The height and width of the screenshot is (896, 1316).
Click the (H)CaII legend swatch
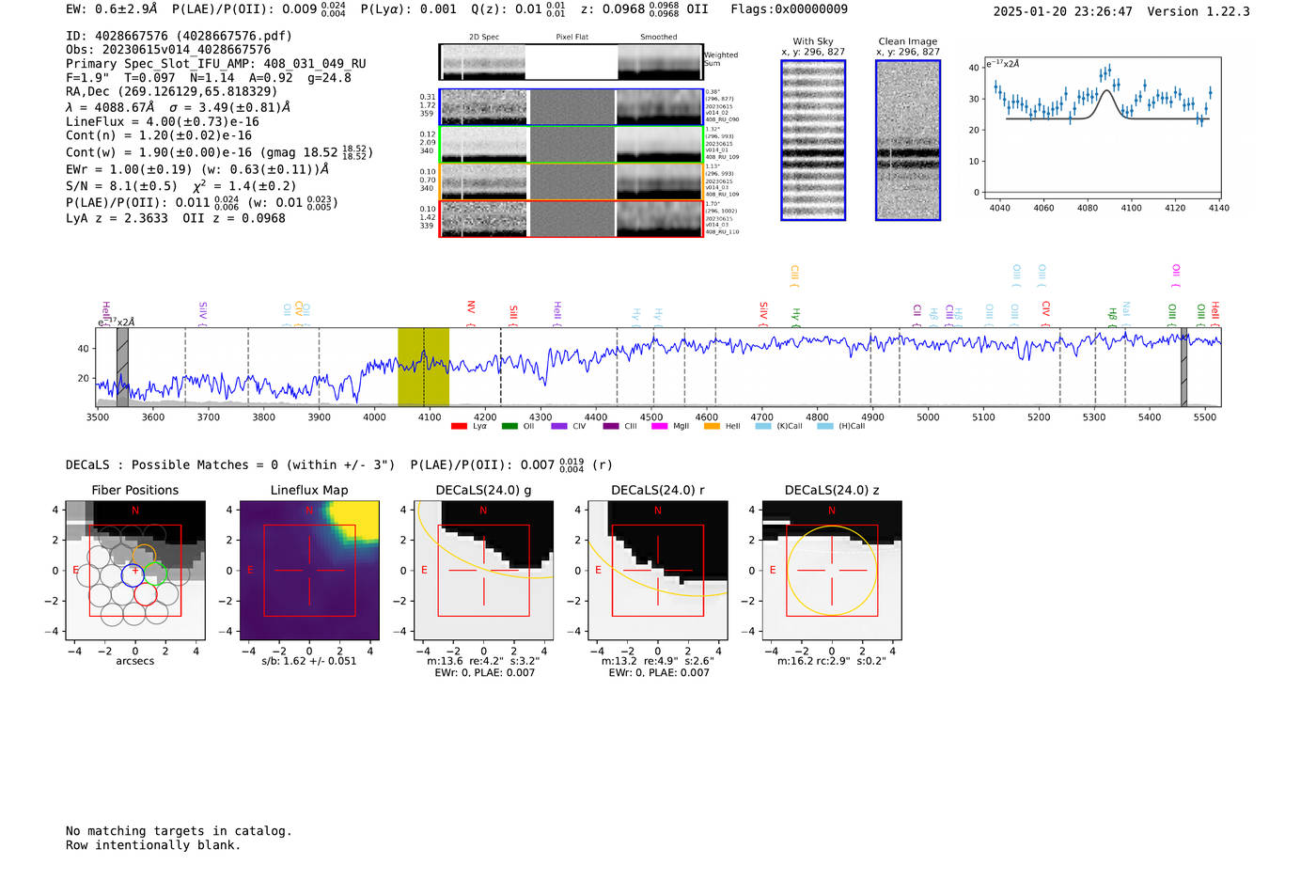tap(825, 426)
